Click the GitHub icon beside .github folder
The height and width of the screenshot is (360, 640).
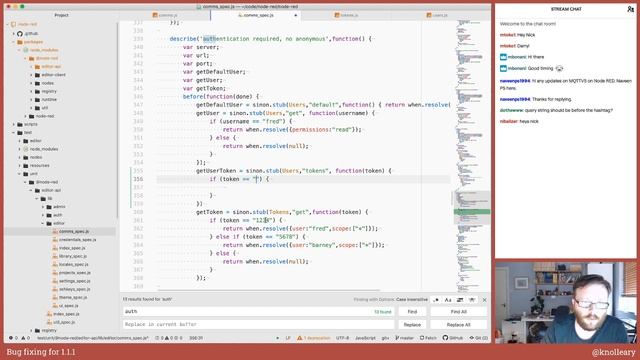tap(20, 33)
